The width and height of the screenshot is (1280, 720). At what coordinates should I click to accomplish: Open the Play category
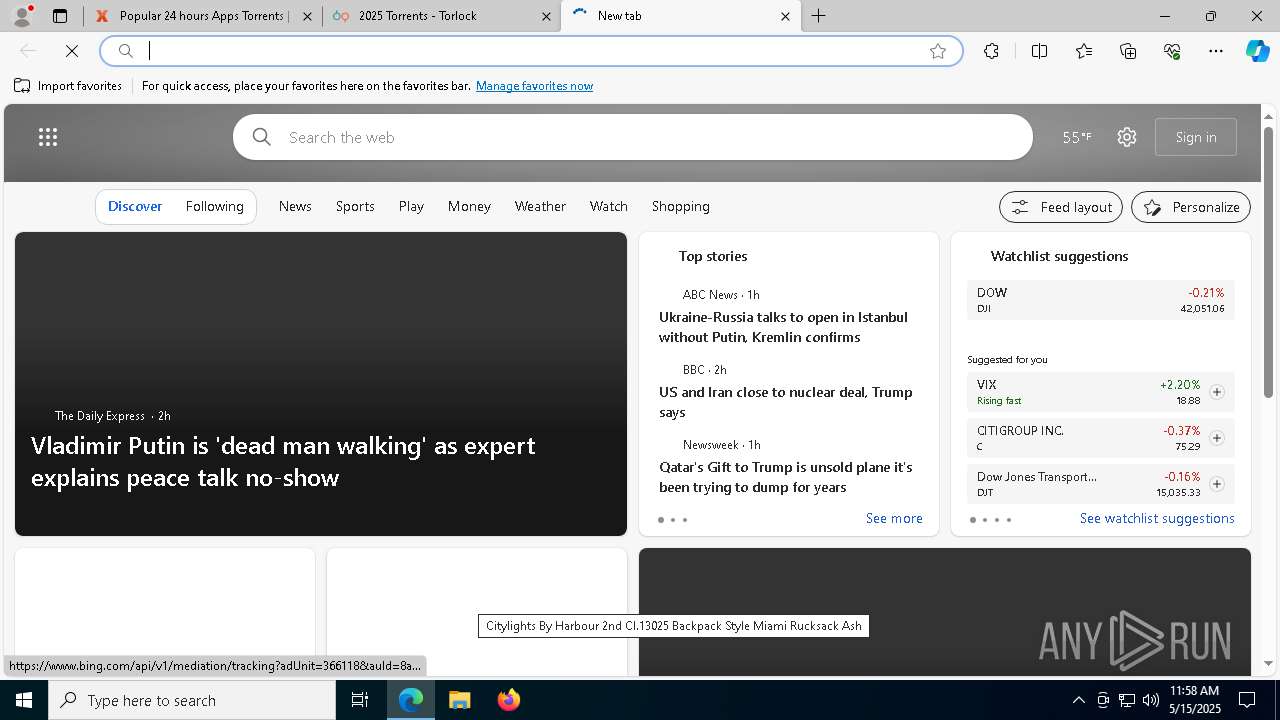[411, 206]
